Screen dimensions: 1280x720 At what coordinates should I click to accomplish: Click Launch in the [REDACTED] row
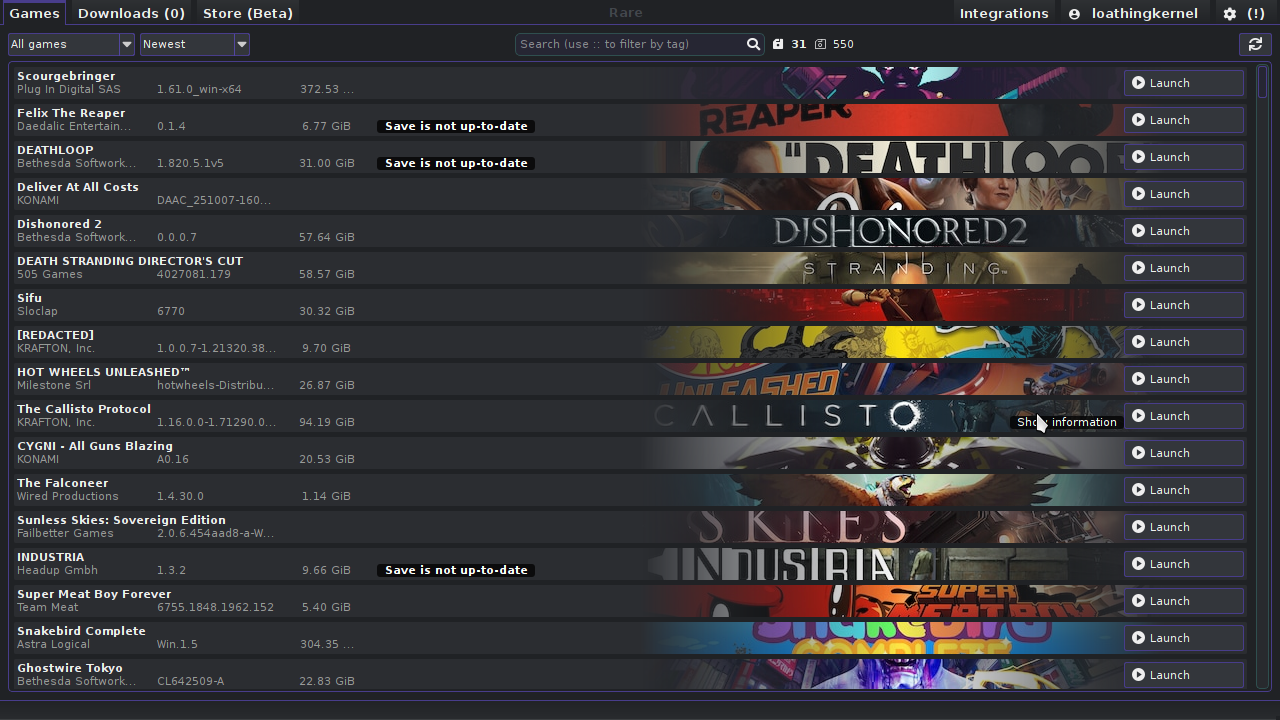(1184, 342)
